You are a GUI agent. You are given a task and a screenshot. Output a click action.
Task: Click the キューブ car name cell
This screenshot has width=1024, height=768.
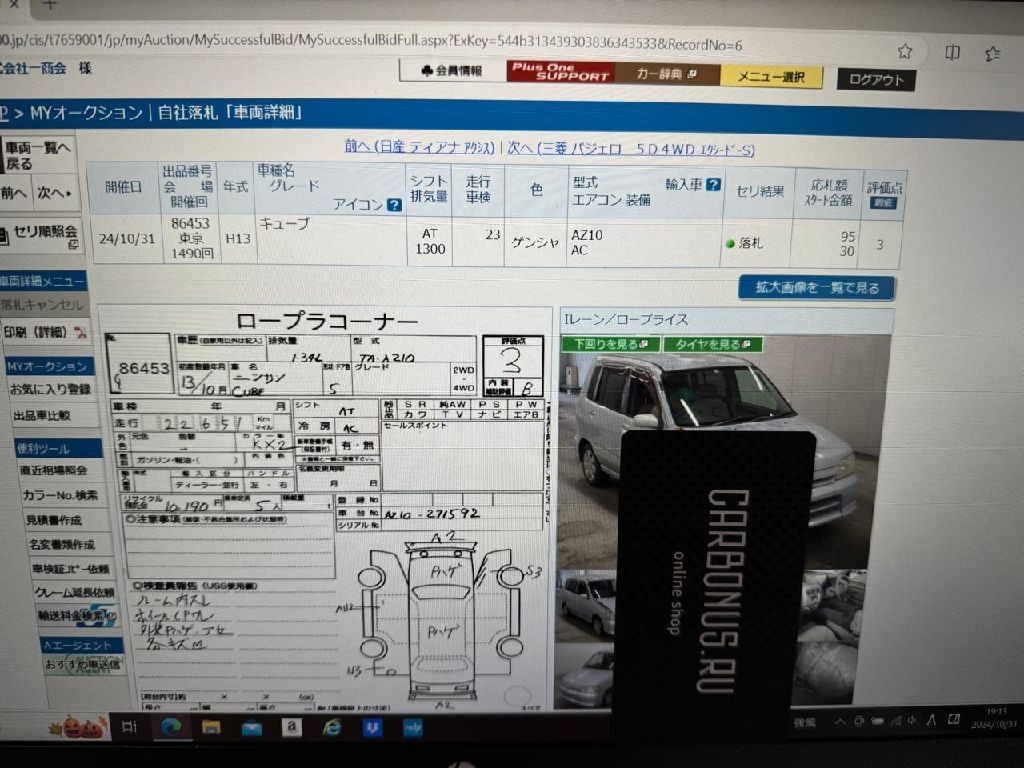pyautogui.click(x=331, y=240)
